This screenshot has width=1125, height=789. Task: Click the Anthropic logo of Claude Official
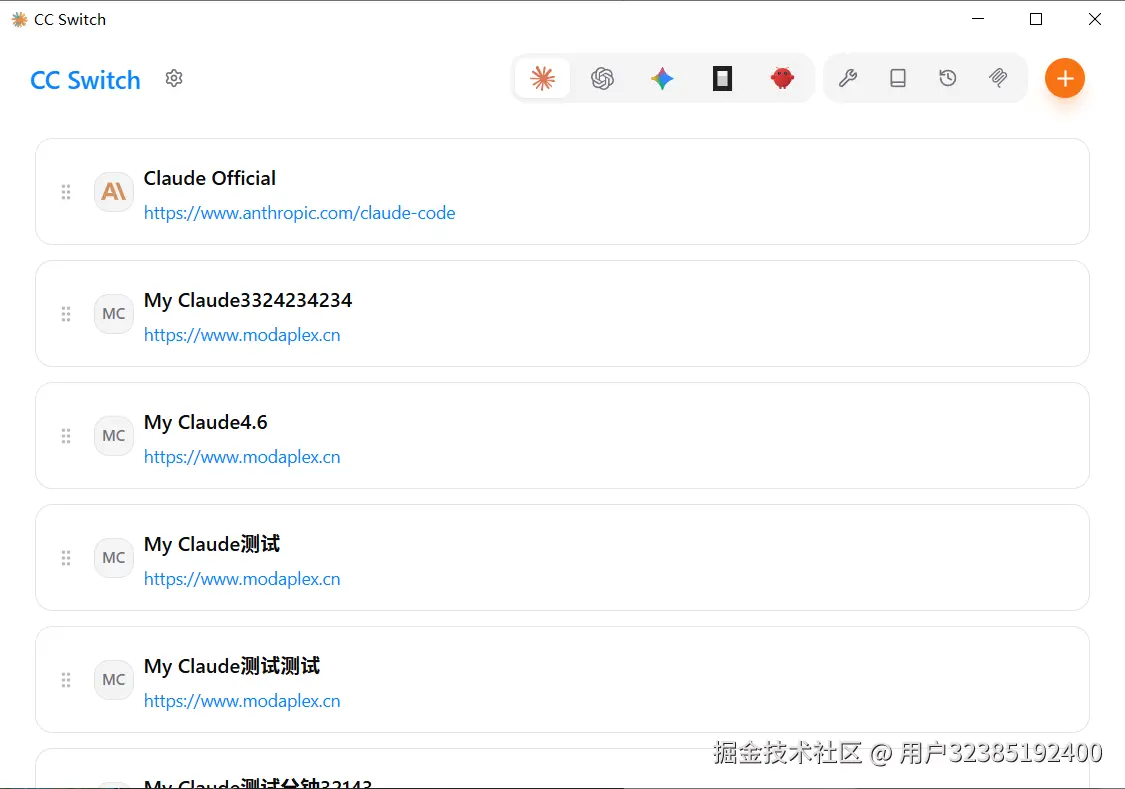point(113,192)
